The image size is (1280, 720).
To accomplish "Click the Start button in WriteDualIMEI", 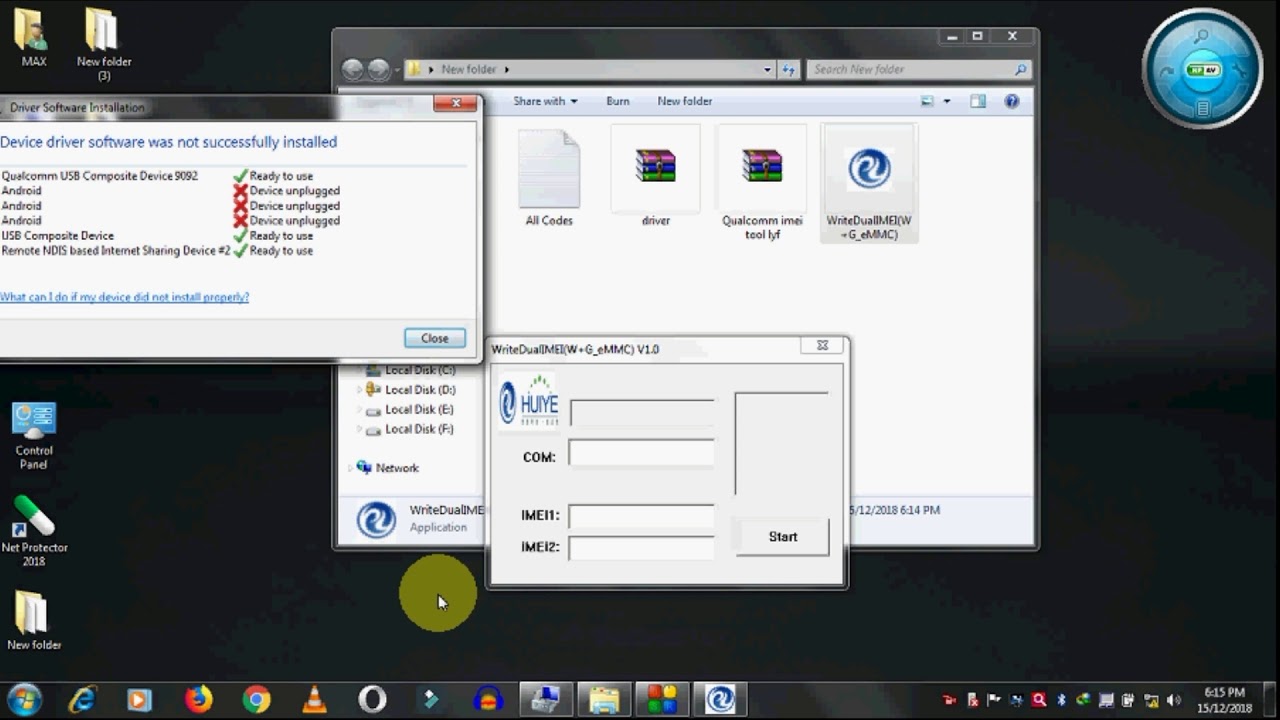I will [783, 537].
